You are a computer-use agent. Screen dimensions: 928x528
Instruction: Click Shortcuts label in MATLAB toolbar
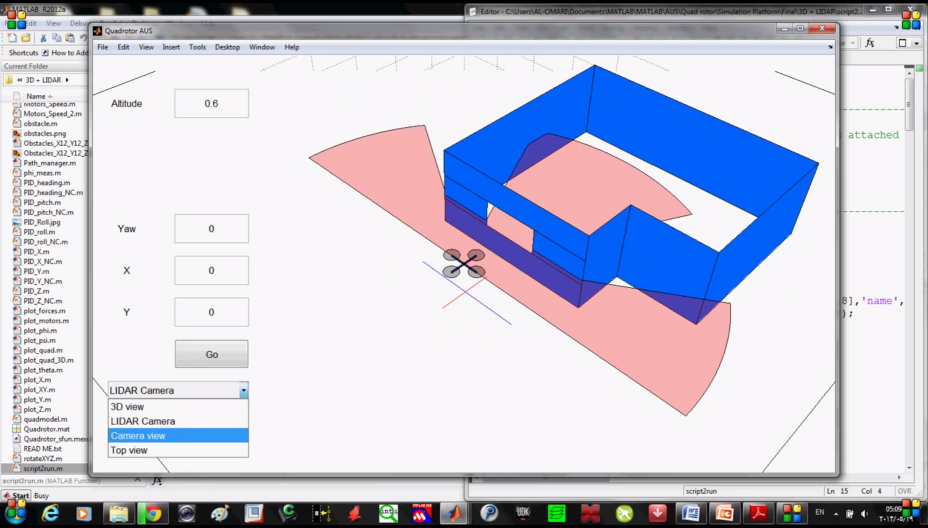24,53
